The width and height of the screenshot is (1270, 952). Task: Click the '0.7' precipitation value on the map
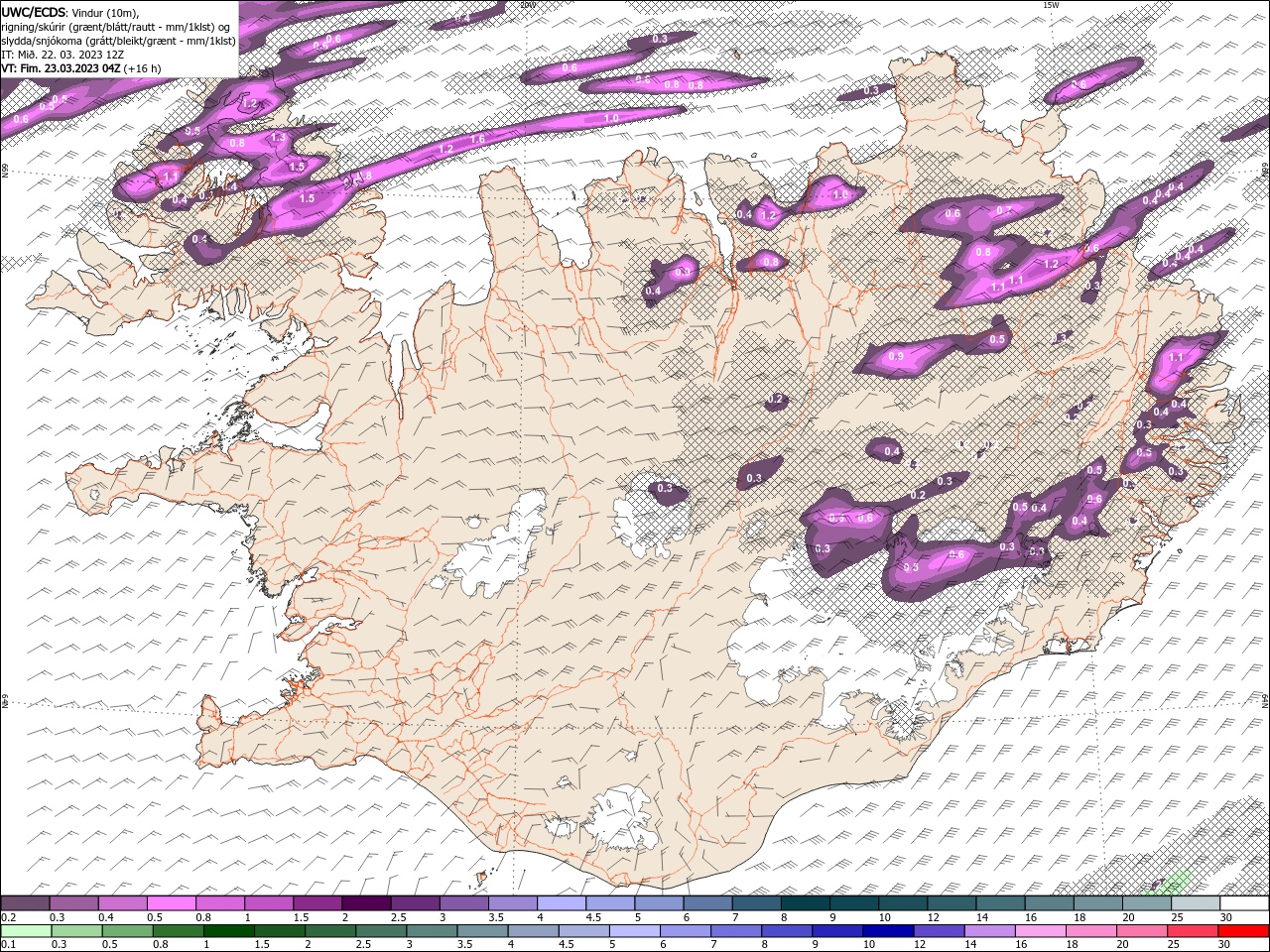coord(1003,210)
